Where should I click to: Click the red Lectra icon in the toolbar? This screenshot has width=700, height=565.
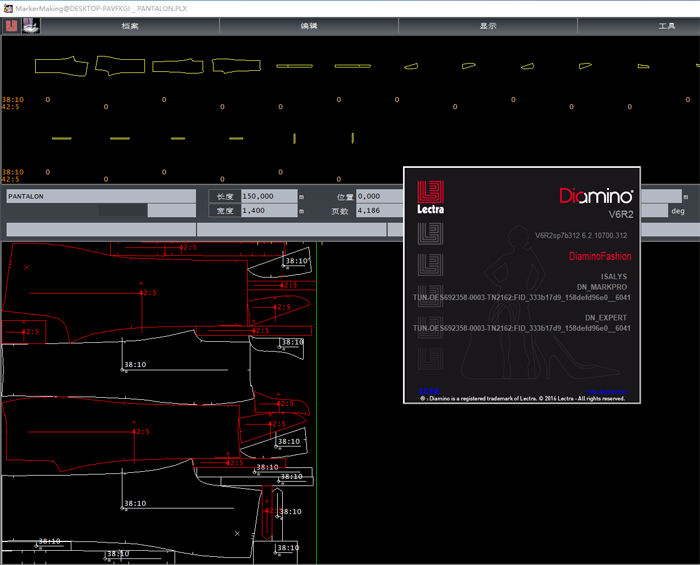click(11, 25)
